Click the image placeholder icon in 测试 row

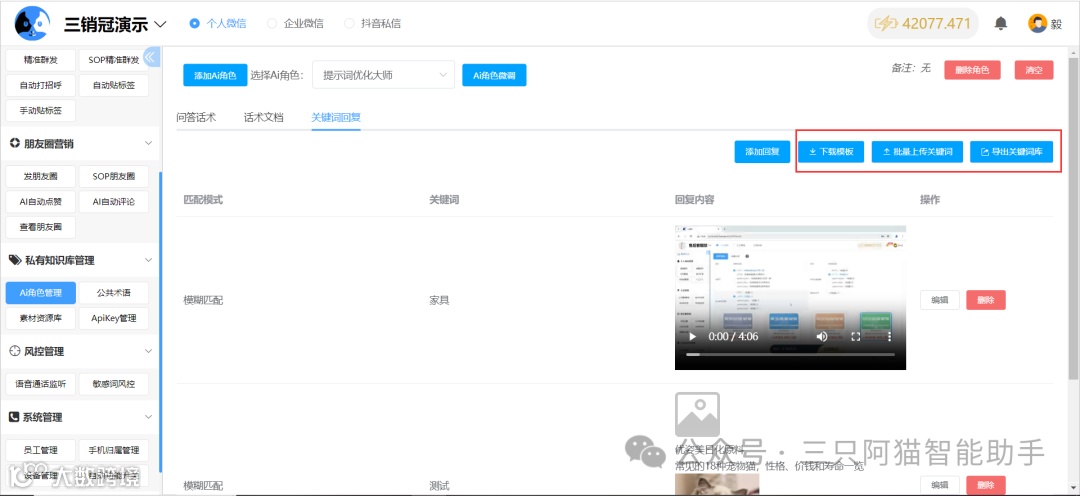[697, 415]
